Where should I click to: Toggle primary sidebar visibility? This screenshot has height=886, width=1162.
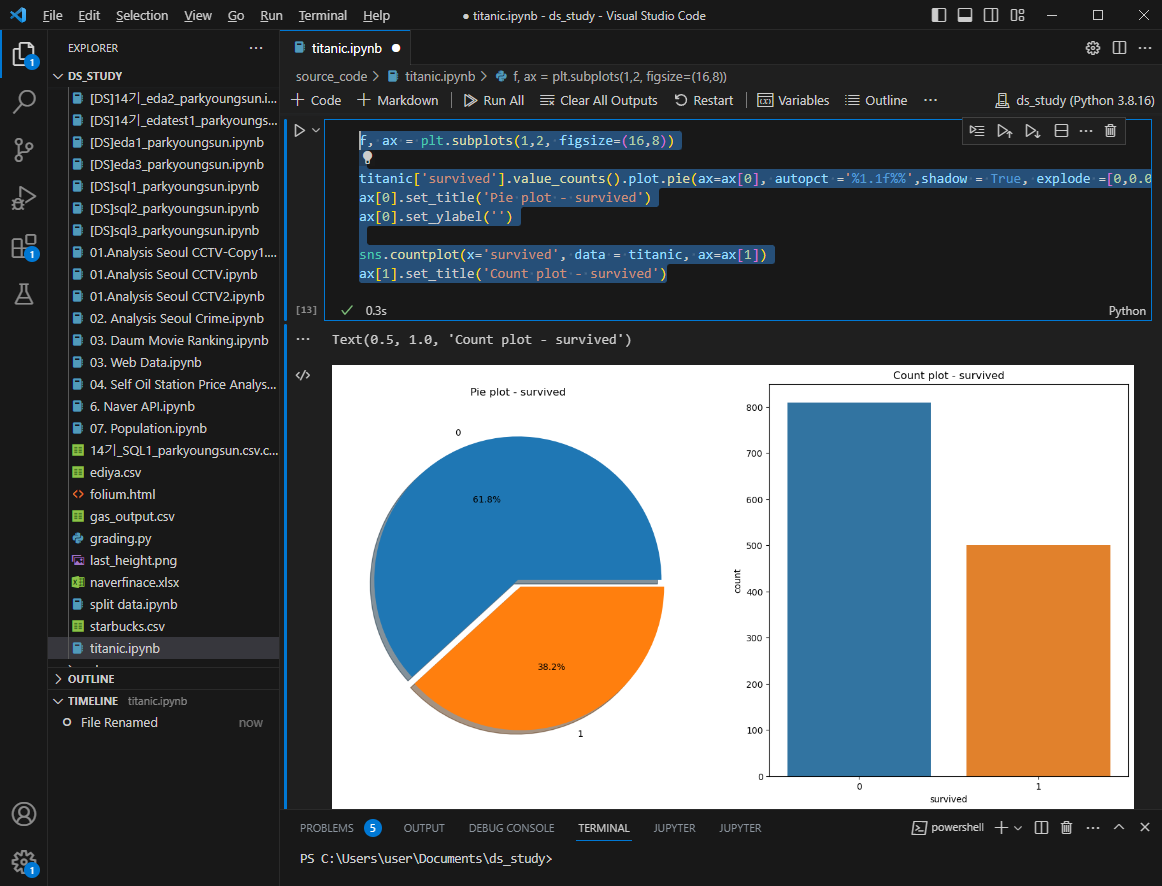pos(939,16)
